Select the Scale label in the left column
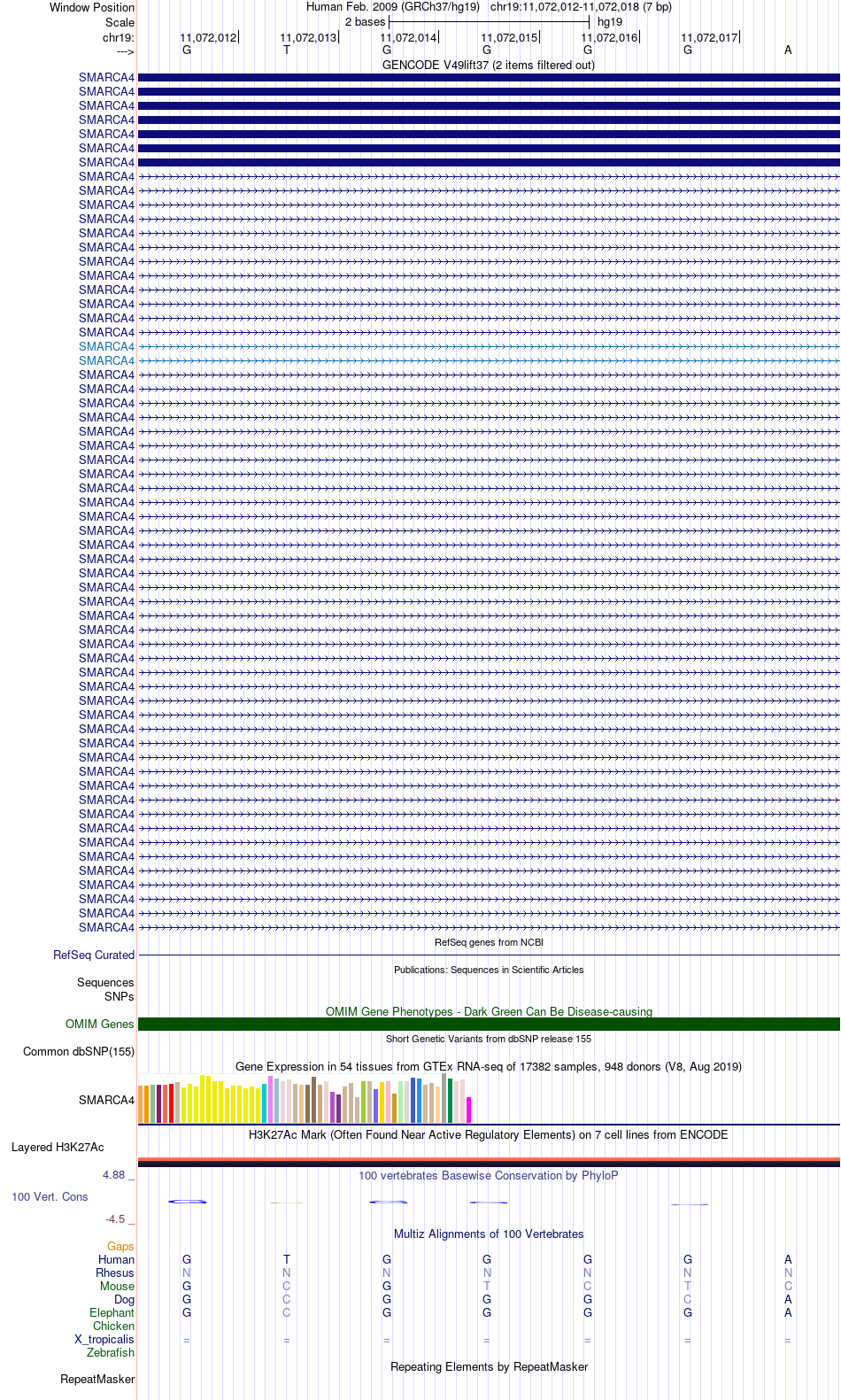 click(x=120, y=22)
